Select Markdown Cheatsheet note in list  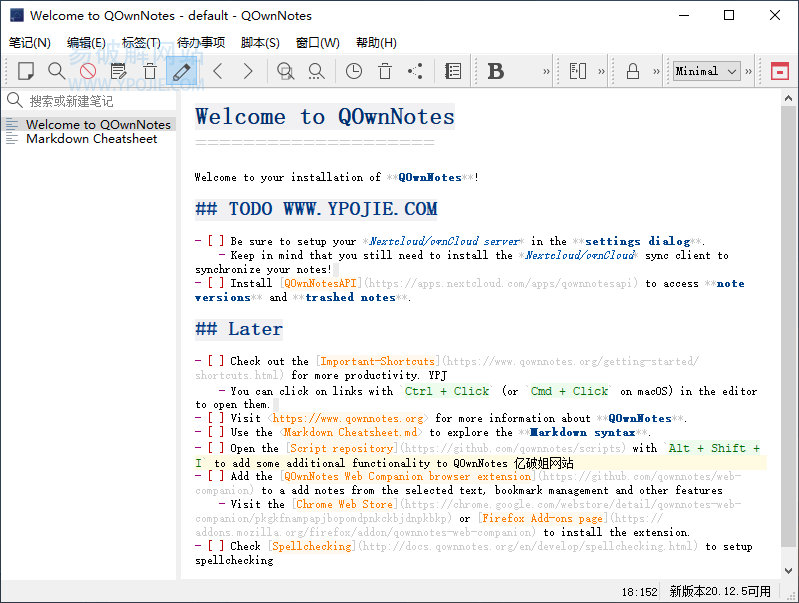click(x=91, y=139)
